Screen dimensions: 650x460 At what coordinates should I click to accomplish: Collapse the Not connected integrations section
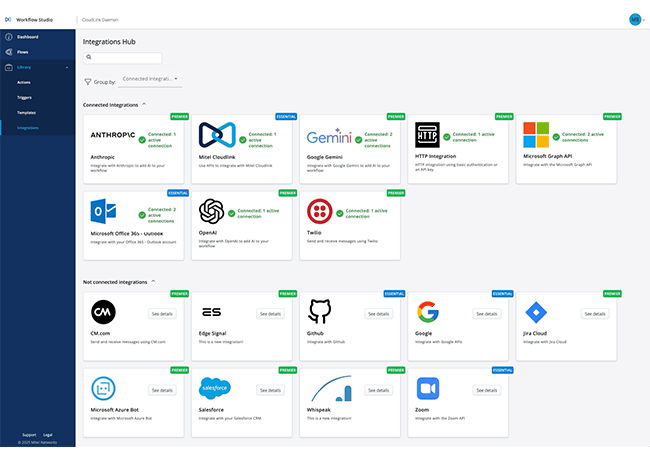pos(153,281)
